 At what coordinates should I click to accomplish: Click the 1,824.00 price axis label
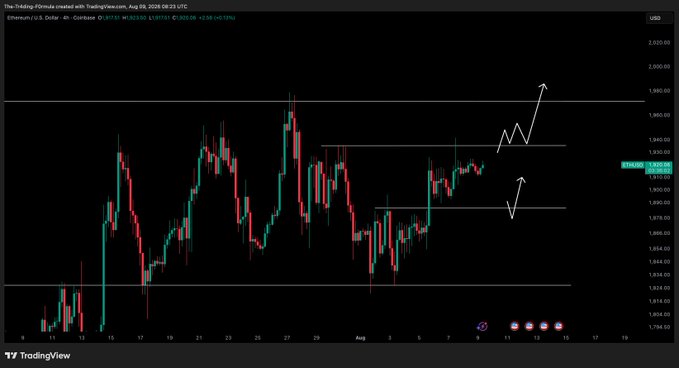[659, 288]
